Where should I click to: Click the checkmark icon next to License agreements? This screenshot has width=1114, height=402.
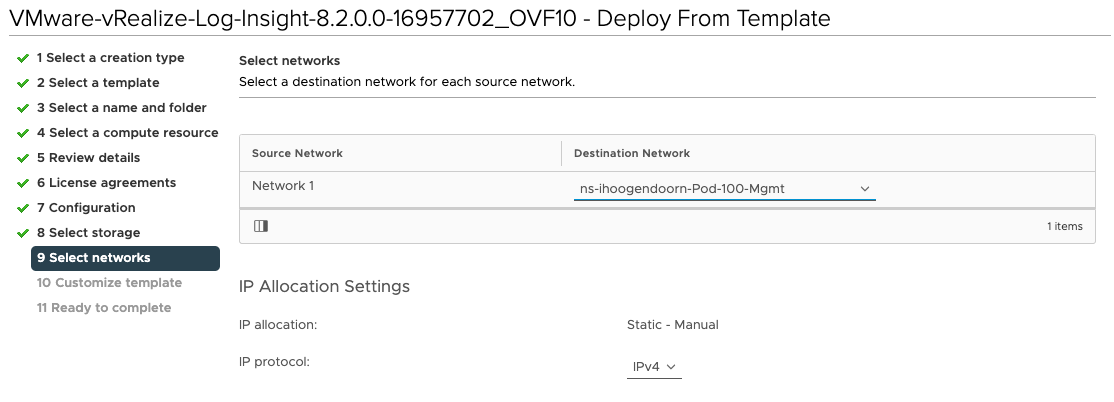point(23,183)
